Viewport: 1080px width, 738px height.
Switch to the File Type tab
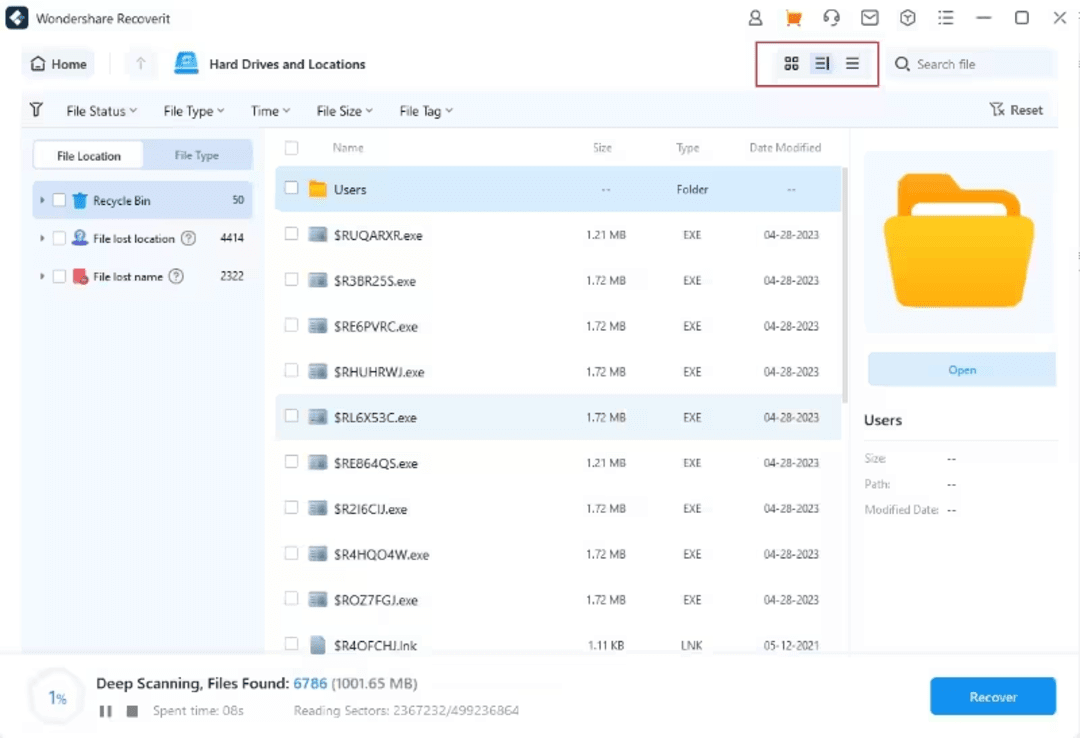[197, 155]
